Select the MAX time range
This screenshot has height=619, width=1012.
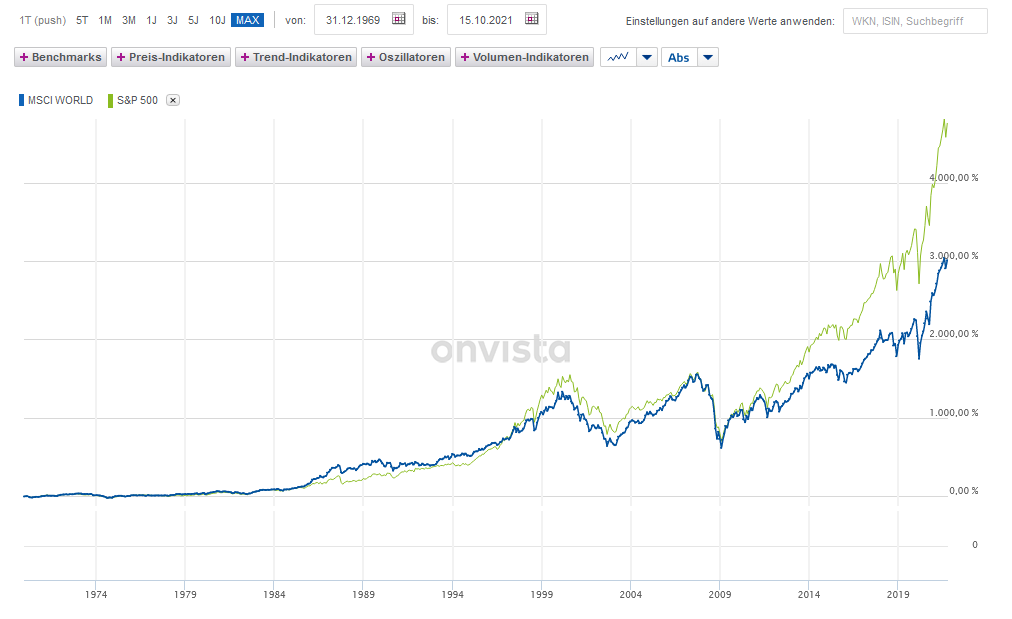click(x=248, y=20)
